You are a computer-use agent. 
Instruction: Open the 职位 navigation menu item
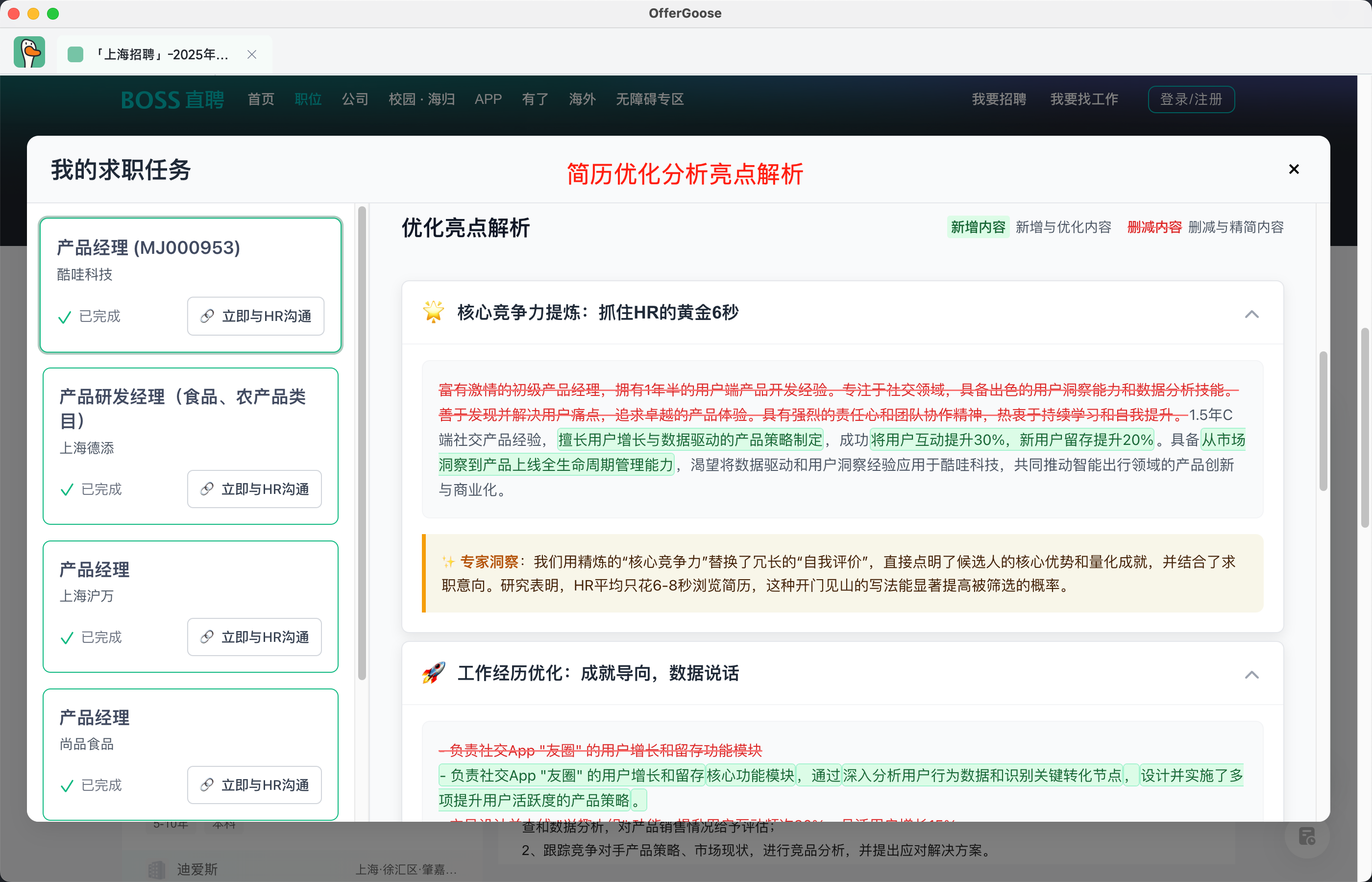click(x=308, y=99)
